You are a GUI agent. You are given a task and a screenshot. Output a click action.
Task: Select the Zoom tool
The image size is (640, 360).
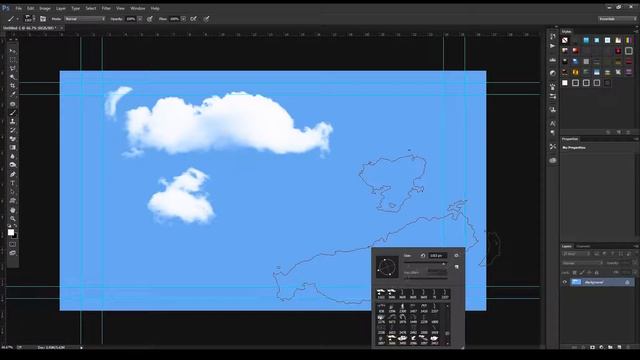tap(13, 219)
